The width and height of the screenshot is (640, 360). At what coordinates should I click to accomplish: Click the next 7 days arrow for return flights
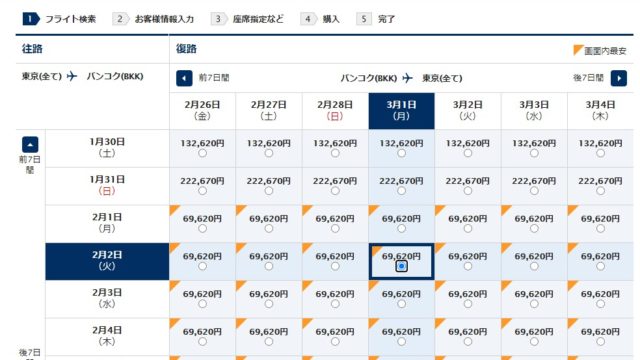click(x=618, y=78)
